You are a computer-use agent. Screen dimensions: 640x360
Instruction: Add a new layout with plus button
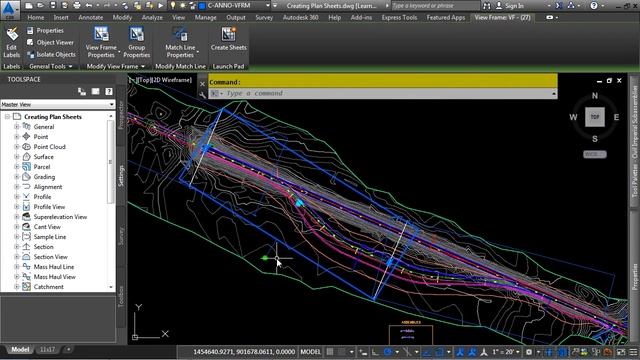click(x=68, y=349)
